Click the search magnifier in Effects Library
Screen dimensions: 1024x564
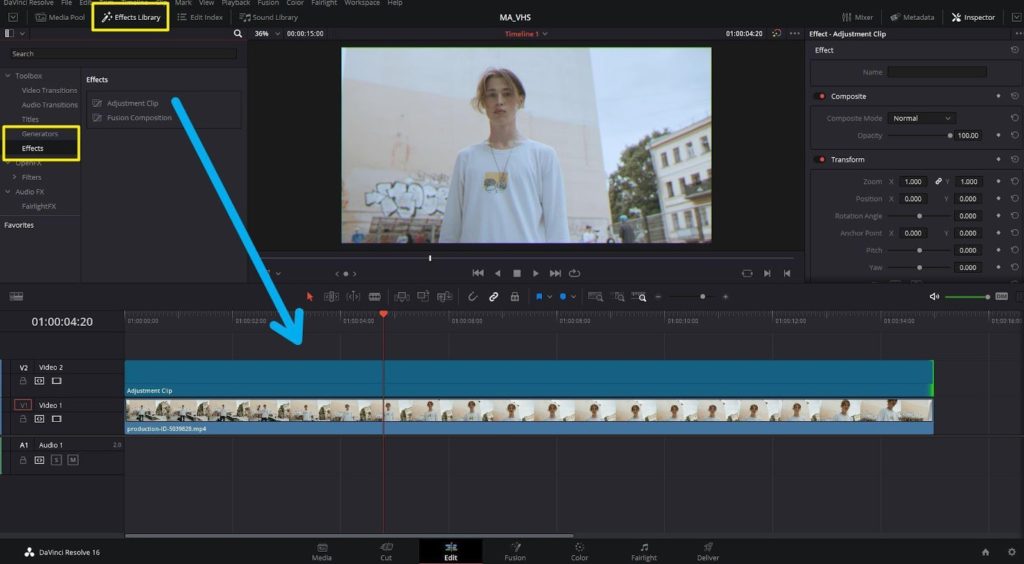(x=238, y=33)
